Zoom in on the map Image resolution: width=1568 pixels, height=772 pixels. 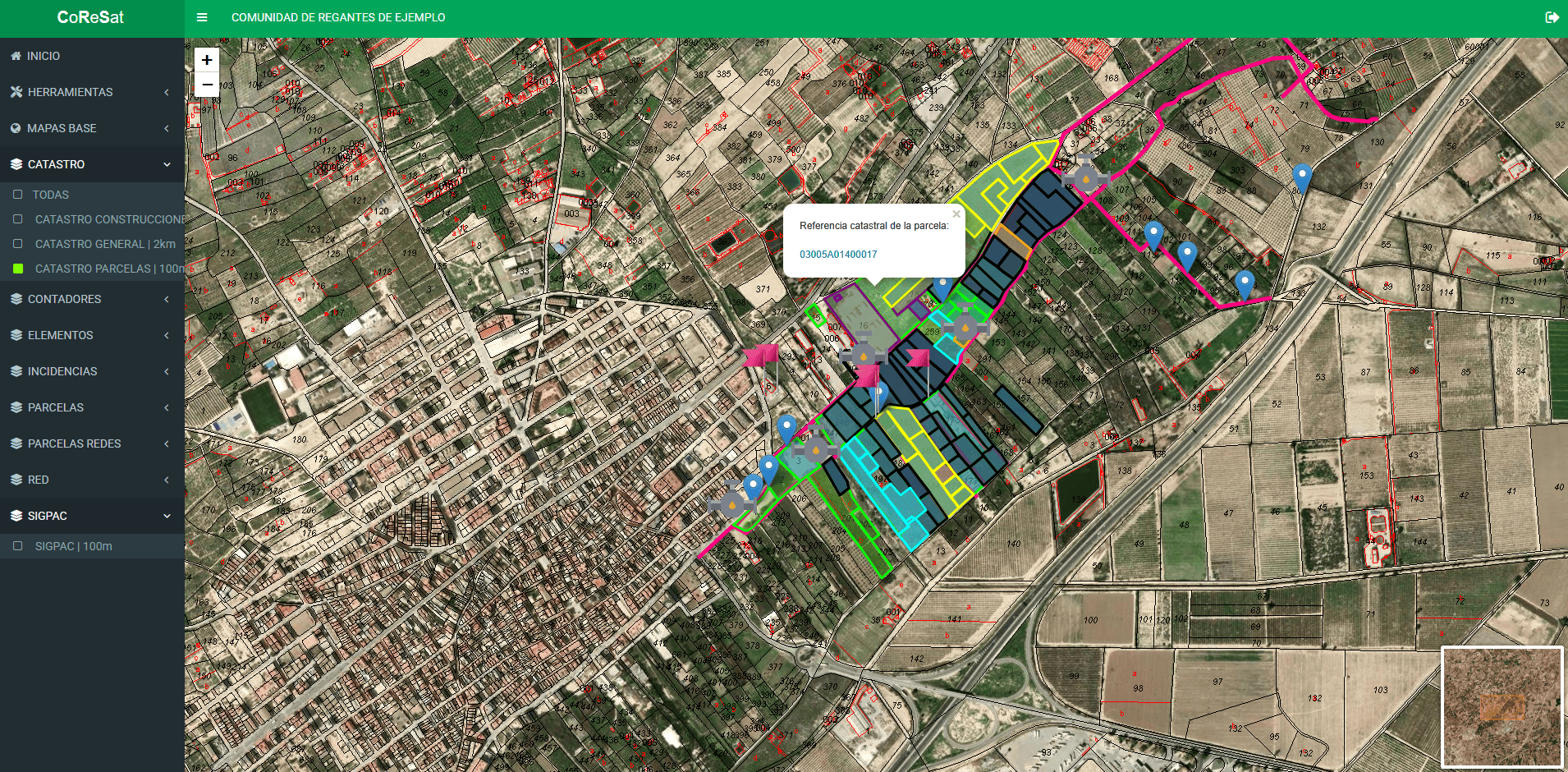pos(207,60)
